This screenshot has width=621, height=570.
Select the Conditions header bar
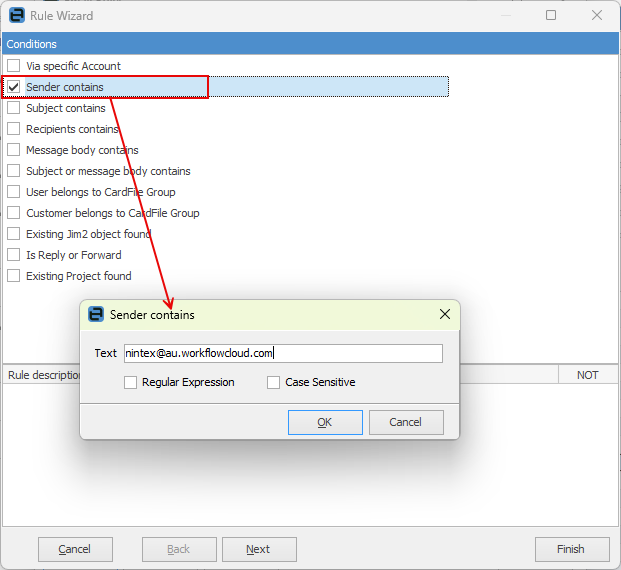(310, 44)
